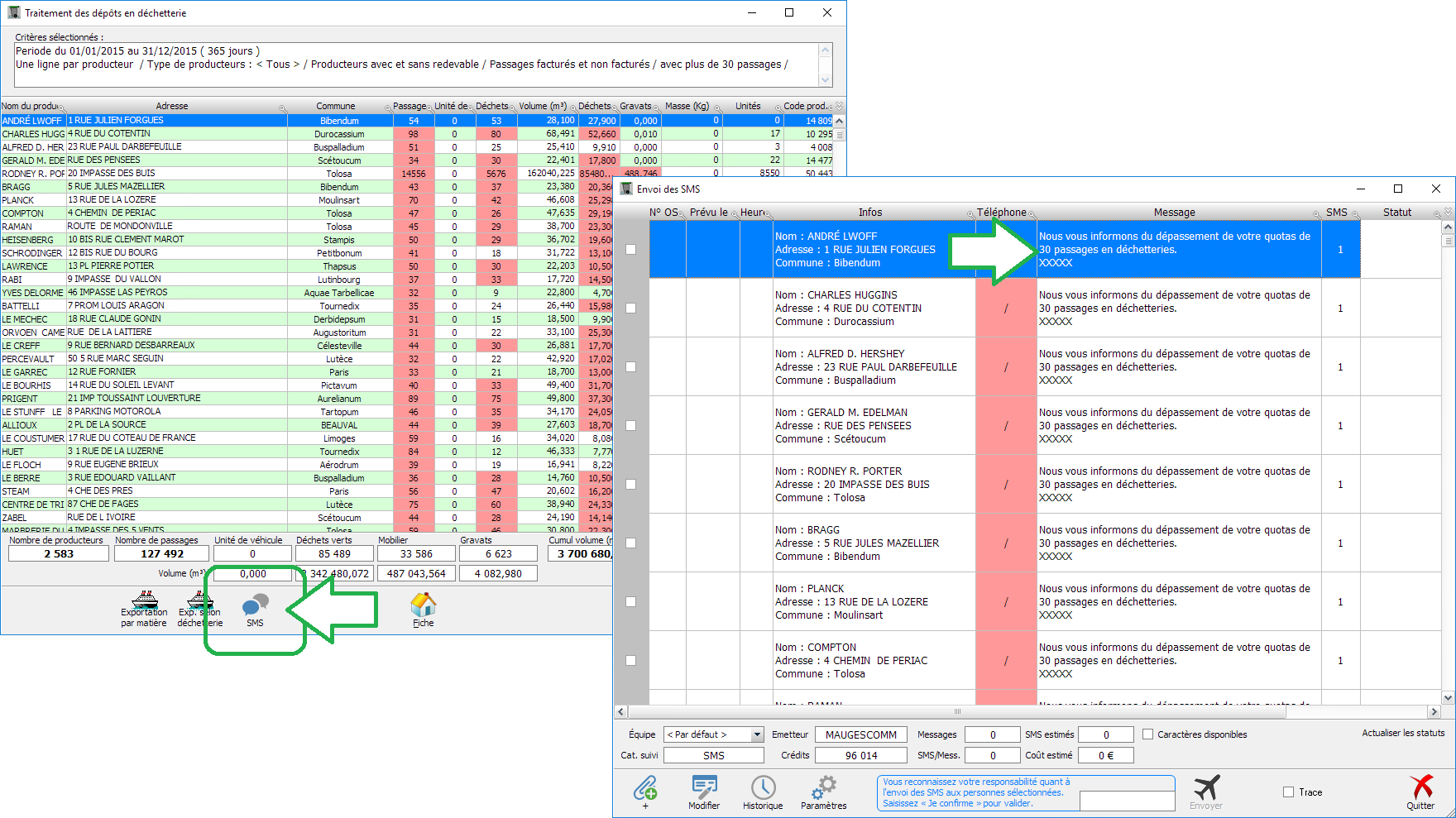1456x818 pixels.
Task: Sort by the Commune column header
Action: (335, 106)
